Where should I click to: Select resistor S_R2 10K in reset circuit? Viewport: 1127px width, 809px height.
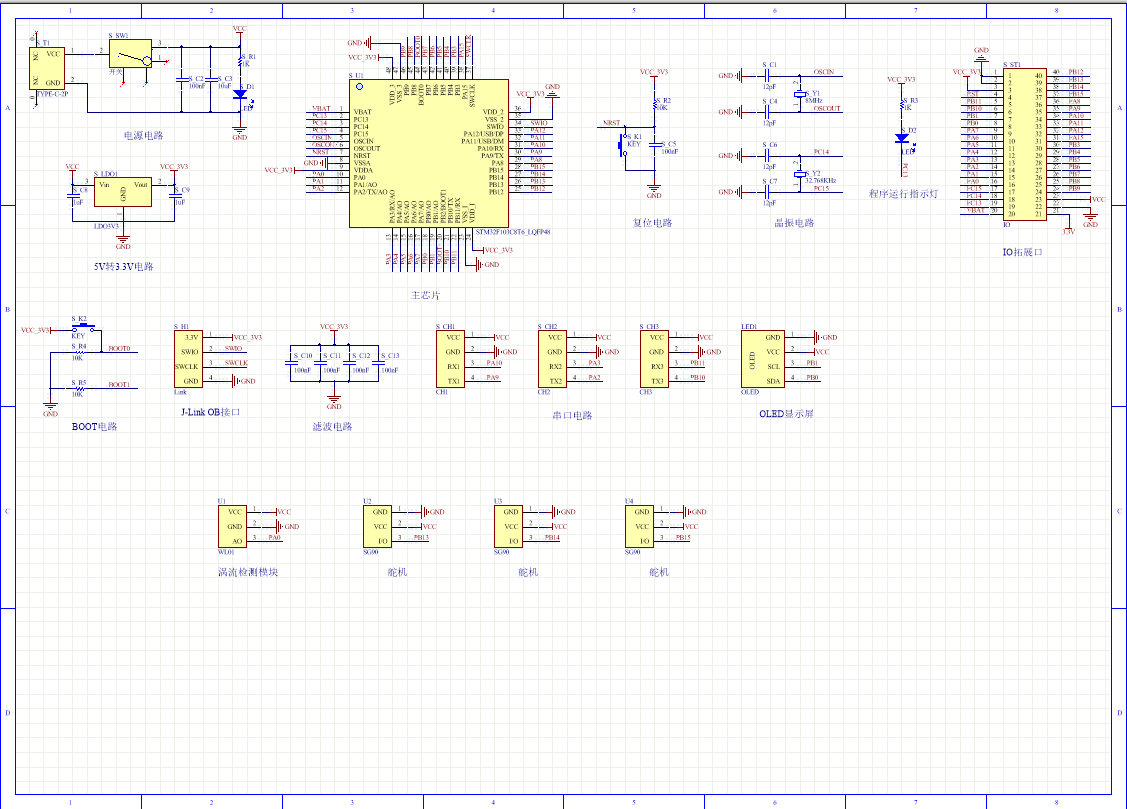(655, 104)
